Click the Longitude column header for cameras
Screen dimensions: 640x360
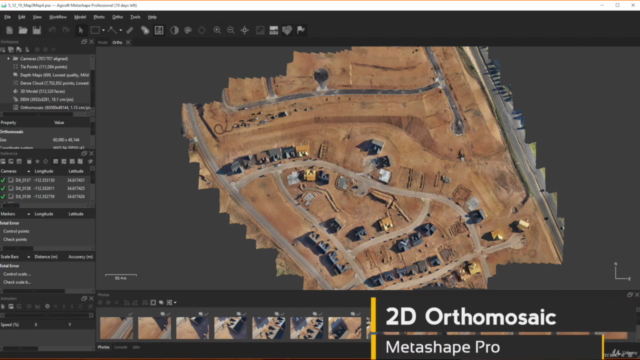point(44,171)
